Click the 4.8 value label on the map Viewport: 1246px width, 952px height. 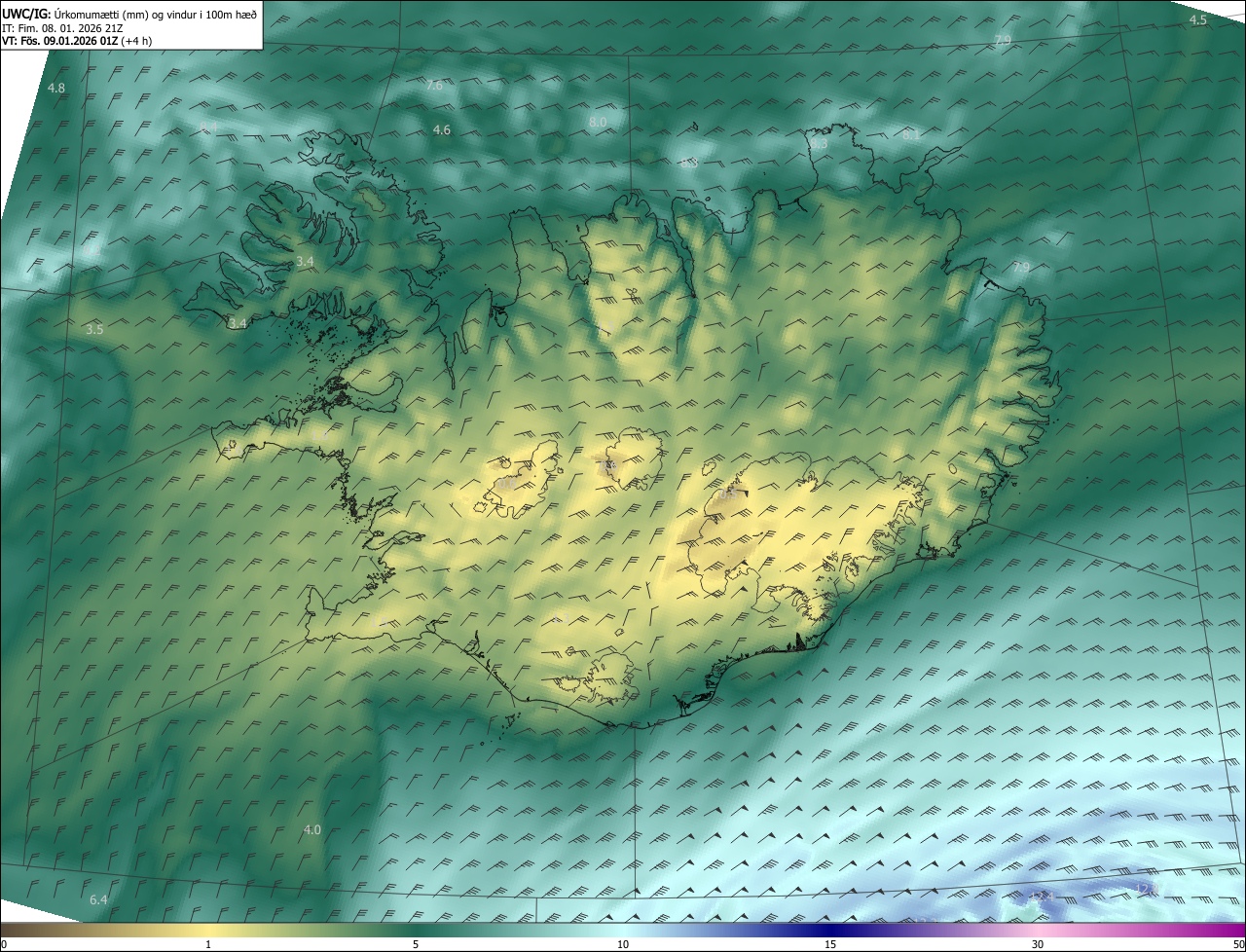pos(56,89)
